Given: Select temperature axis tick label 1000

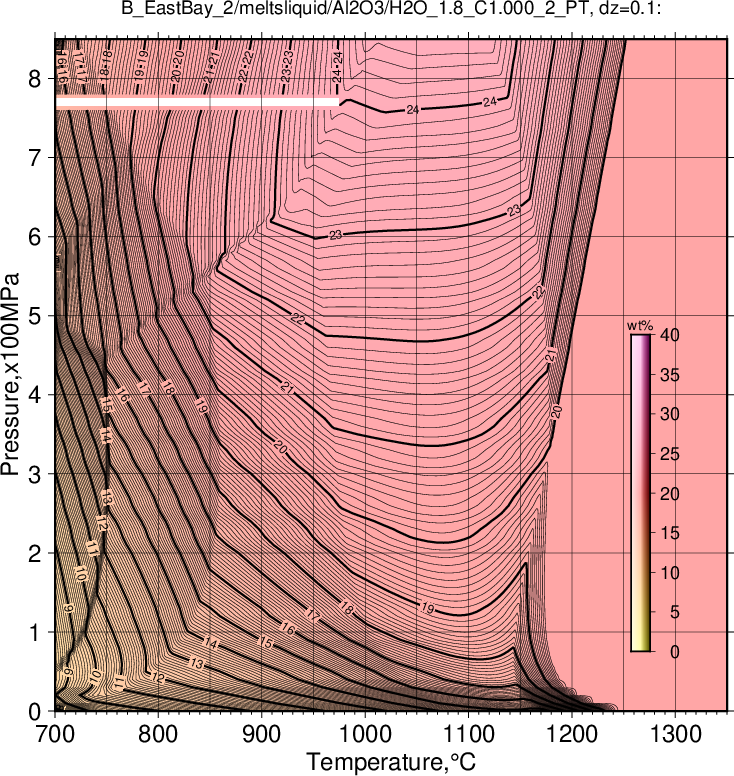Looking at the screenshot, I should click(365, 734).
